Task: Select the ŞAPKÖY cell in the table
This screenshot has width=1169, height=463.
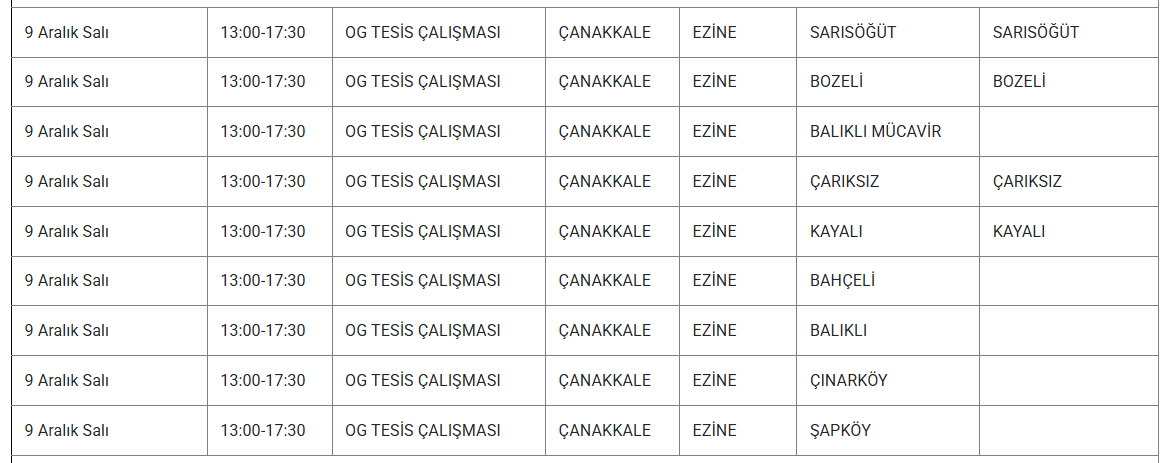Action: coord(840,431)
